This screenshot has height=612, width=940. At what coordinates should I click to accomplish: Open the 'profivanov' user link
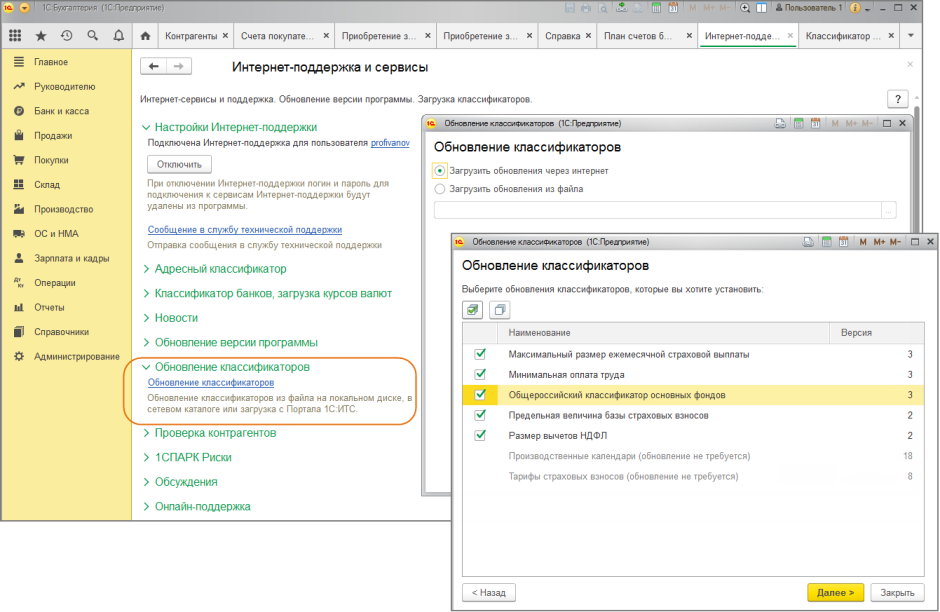coord(390,143)
